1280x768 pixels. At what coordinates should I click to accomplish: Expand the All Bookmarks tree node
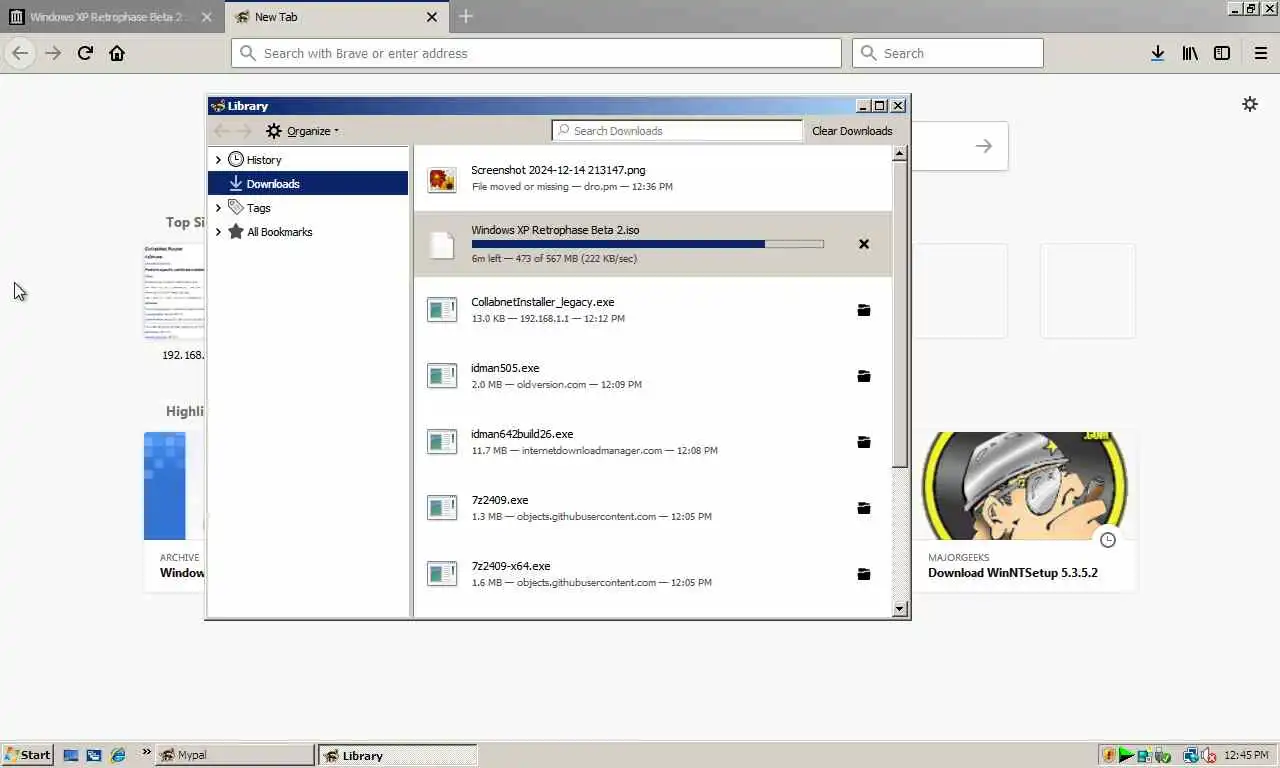[218, 231]
